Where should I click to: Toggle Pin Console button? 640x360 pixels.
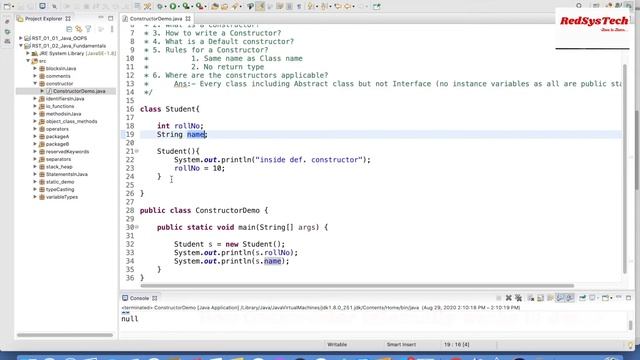click(x=582, y=298)
